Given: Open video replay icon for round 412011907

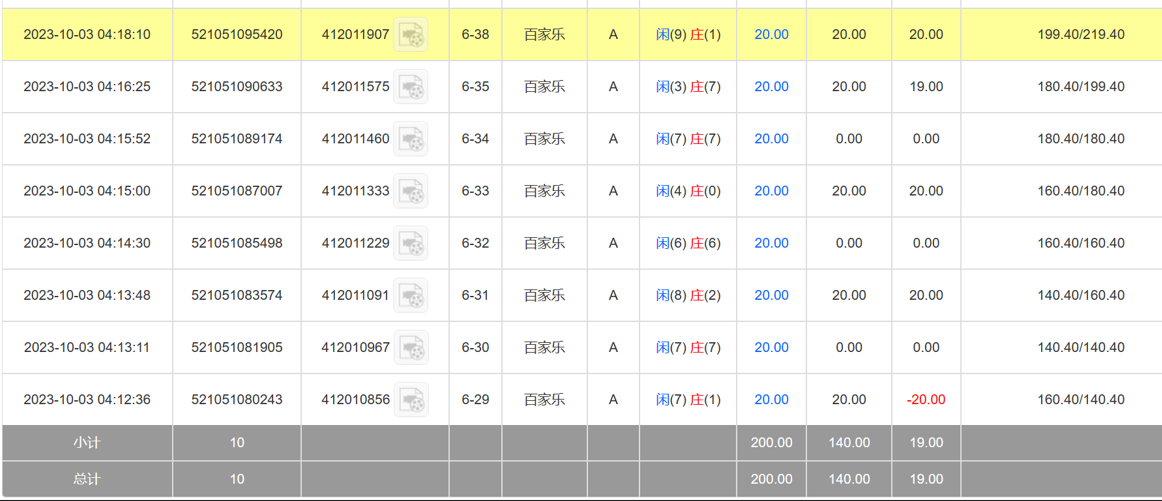Looking at the screenshot, I should point(411,35).
